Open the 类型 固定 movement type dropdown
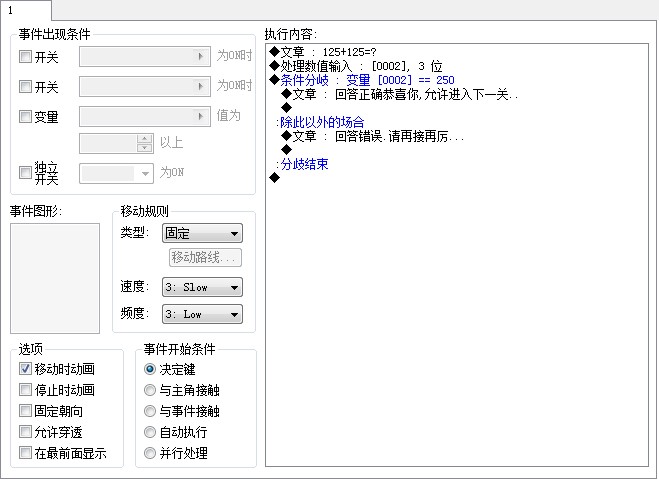This screenshot has width=659, height=480. point(202,233)
